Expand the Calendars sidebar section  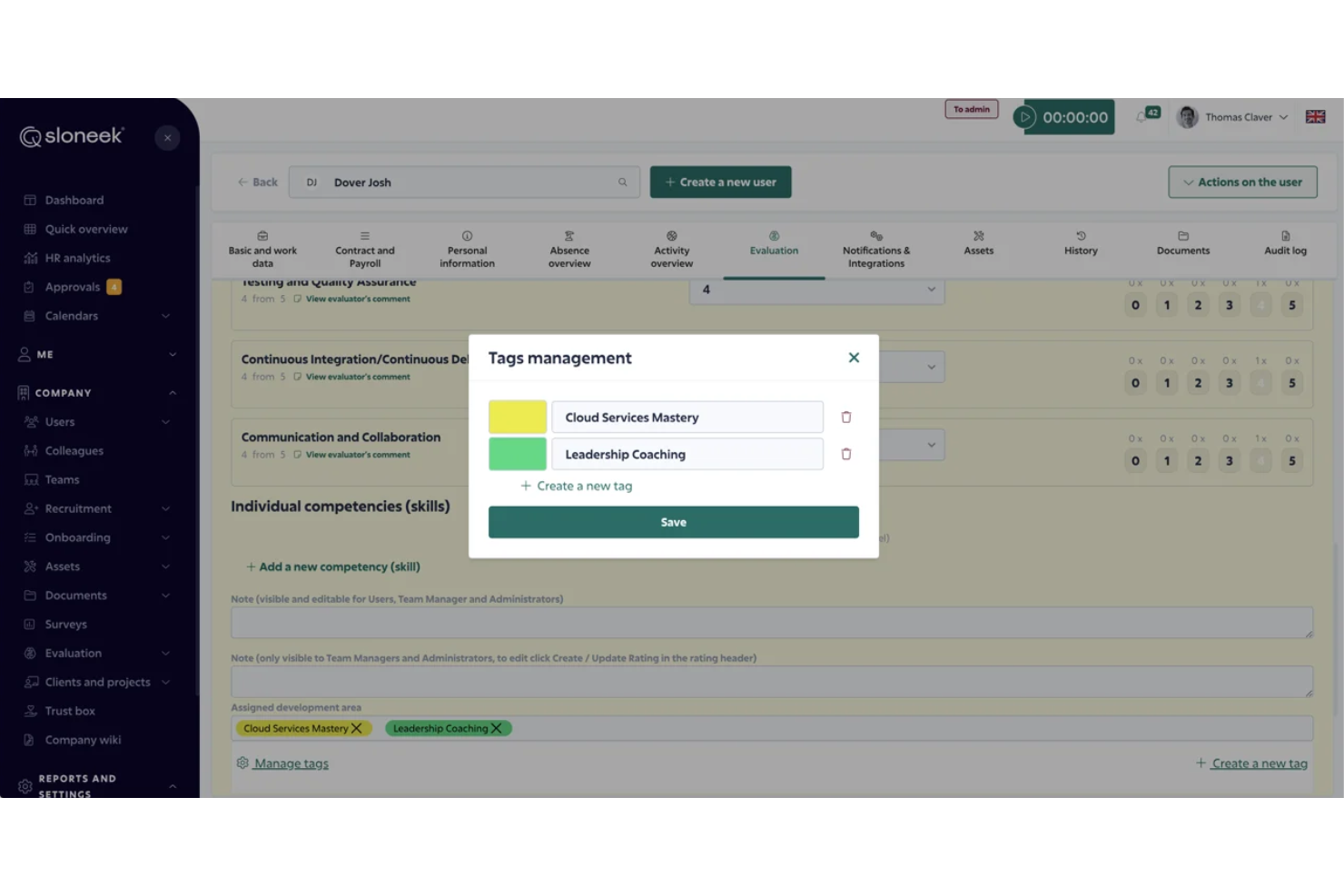click(166, 315)
